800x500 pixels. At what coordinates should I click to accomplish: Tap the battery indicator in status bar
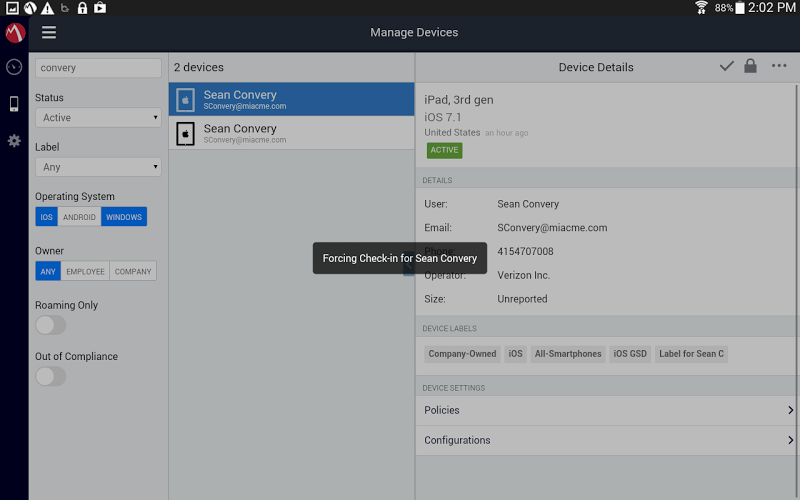coord(740,8)
